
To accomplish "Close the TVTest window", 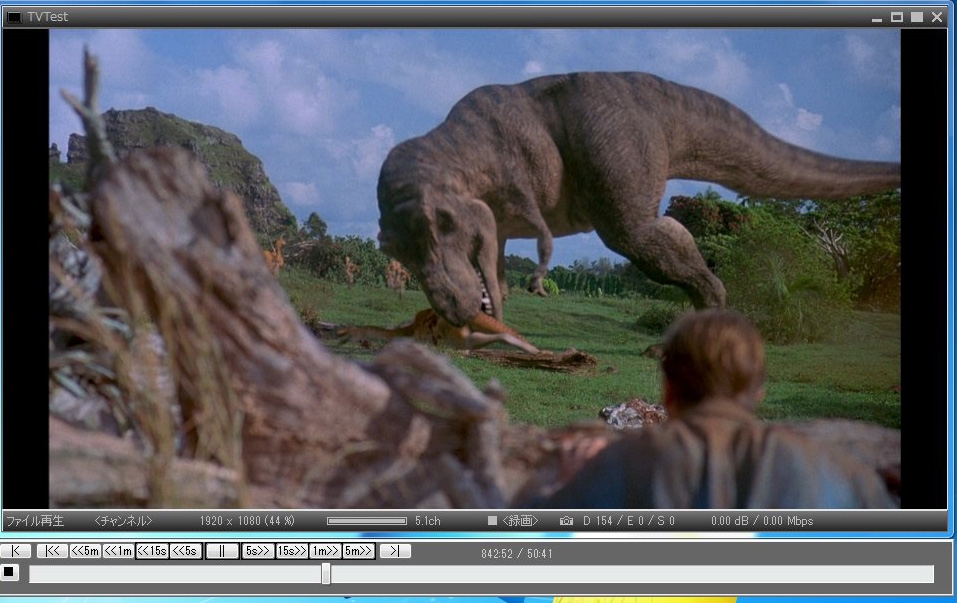I will click(x=937, y=17).
